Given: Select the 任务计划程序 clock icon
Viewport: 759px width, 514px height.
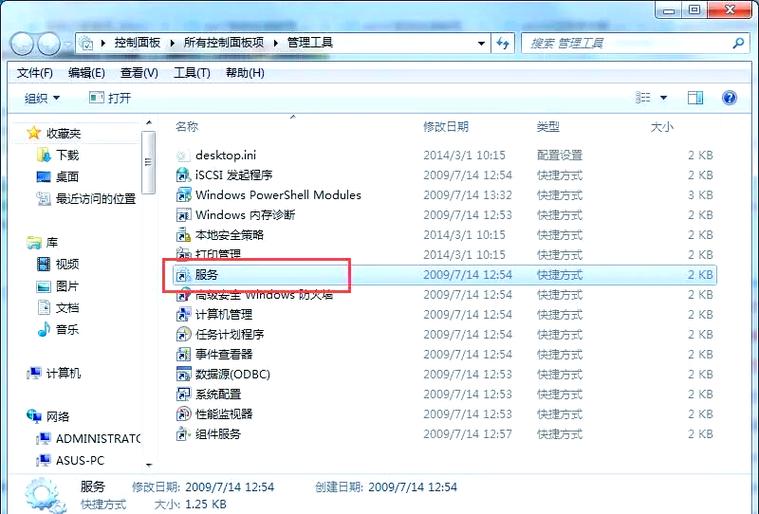Looking at the screenshot, I should (x=183, y=334).
